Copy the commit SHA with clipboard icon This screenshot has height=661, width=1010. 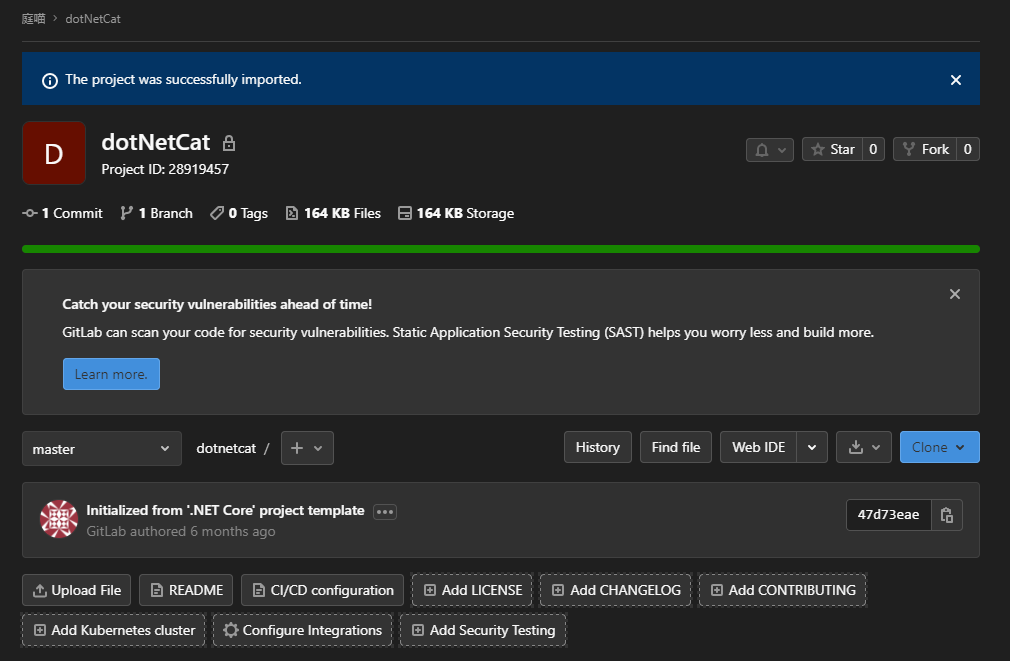[x=946, y=515]
